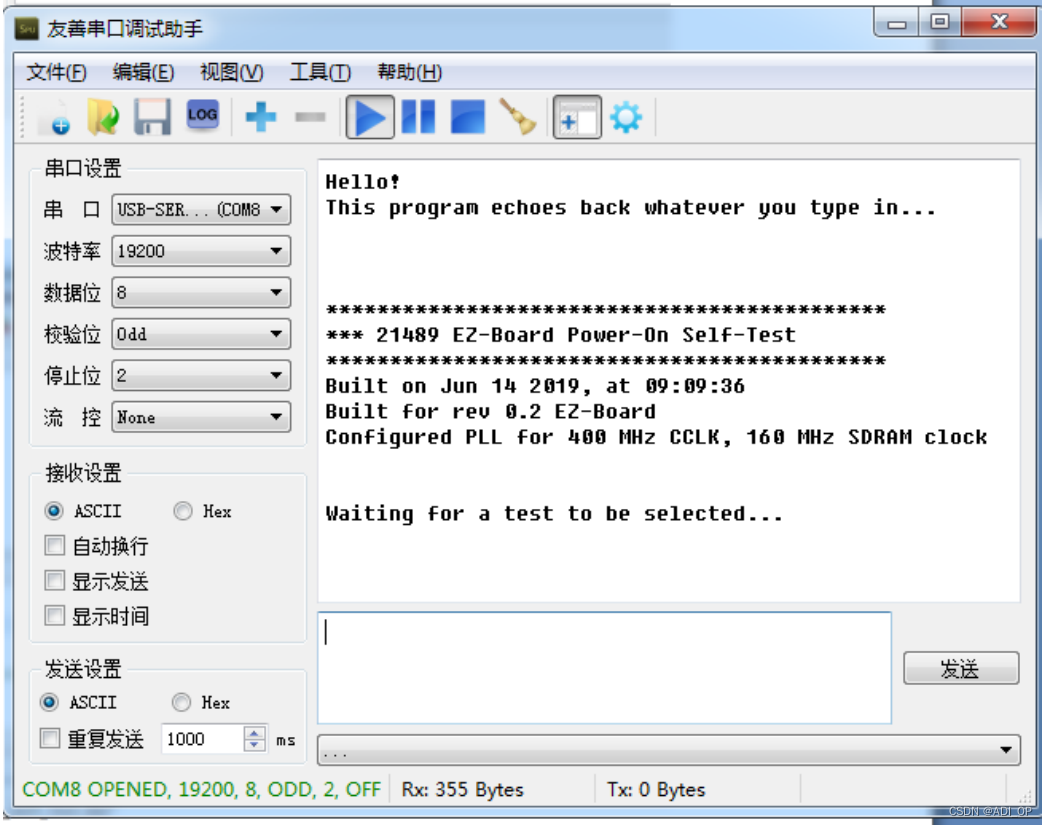Select Hex under 接收设置
The image size is (1048, 827).
coord(182,511)
